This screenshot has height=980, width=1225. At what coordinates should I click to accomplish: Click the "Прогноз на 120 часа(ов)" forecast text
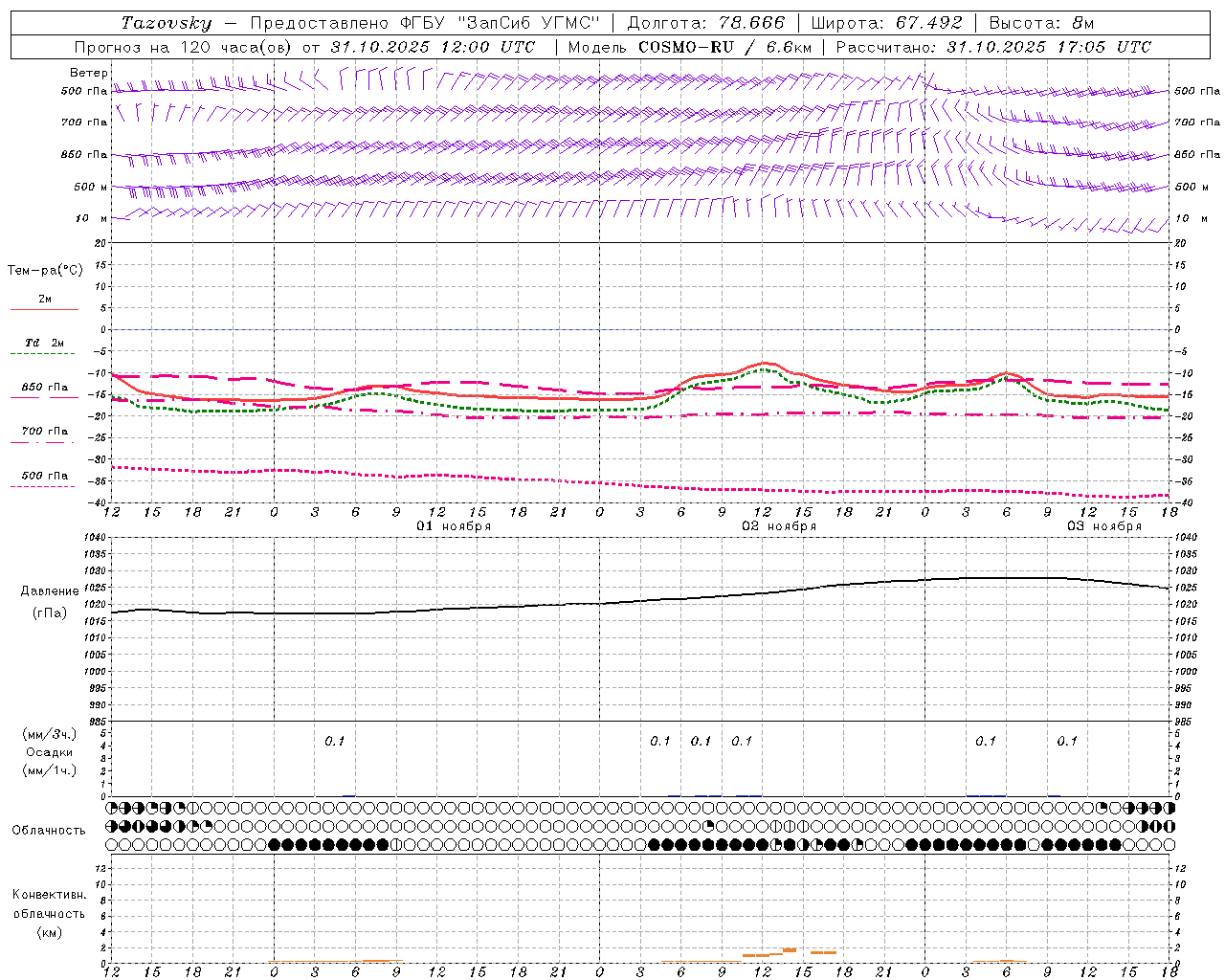(x=184, y=47)
